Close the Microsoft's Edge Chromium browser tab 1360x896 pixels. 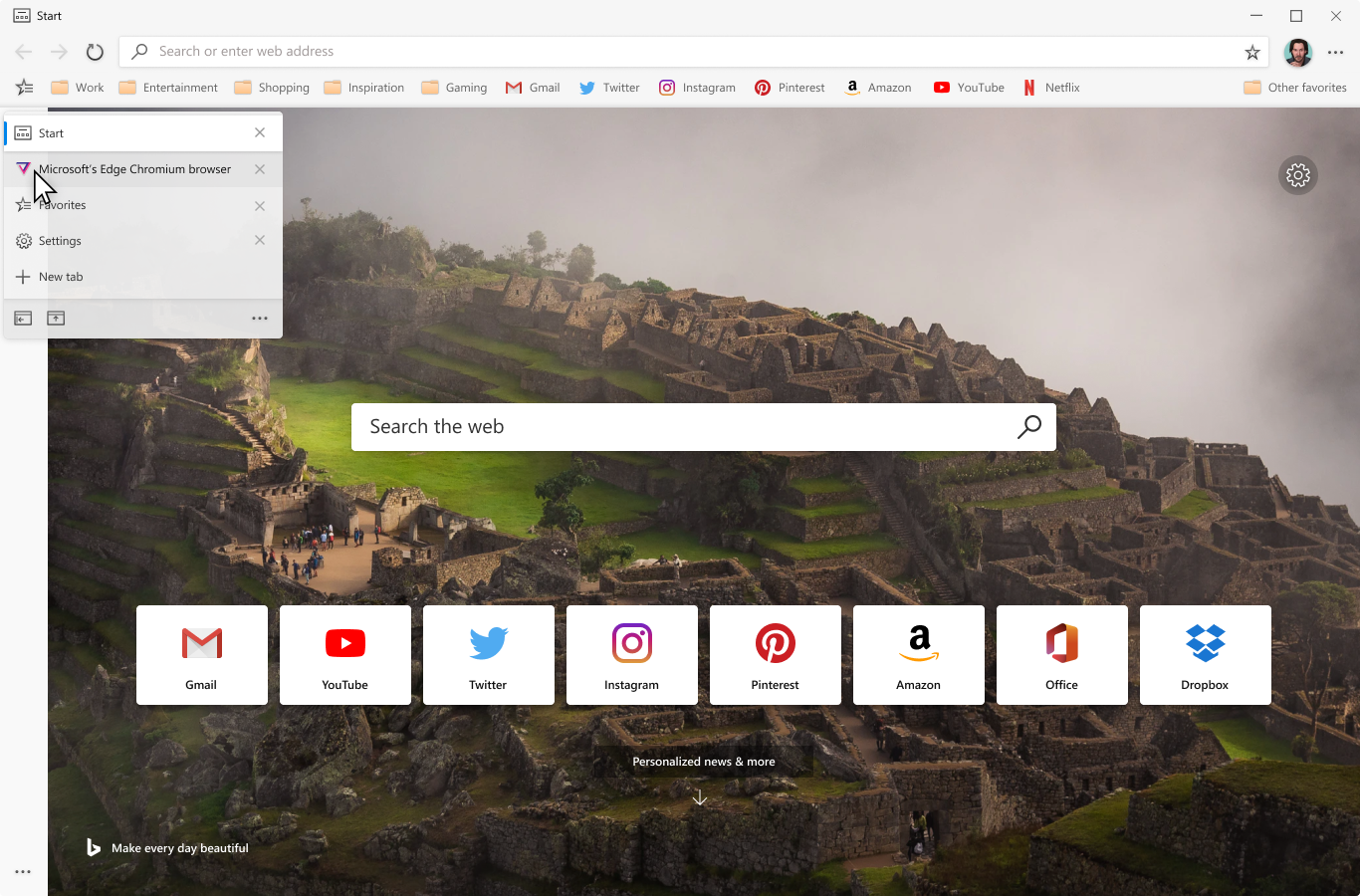pos(260,169)
